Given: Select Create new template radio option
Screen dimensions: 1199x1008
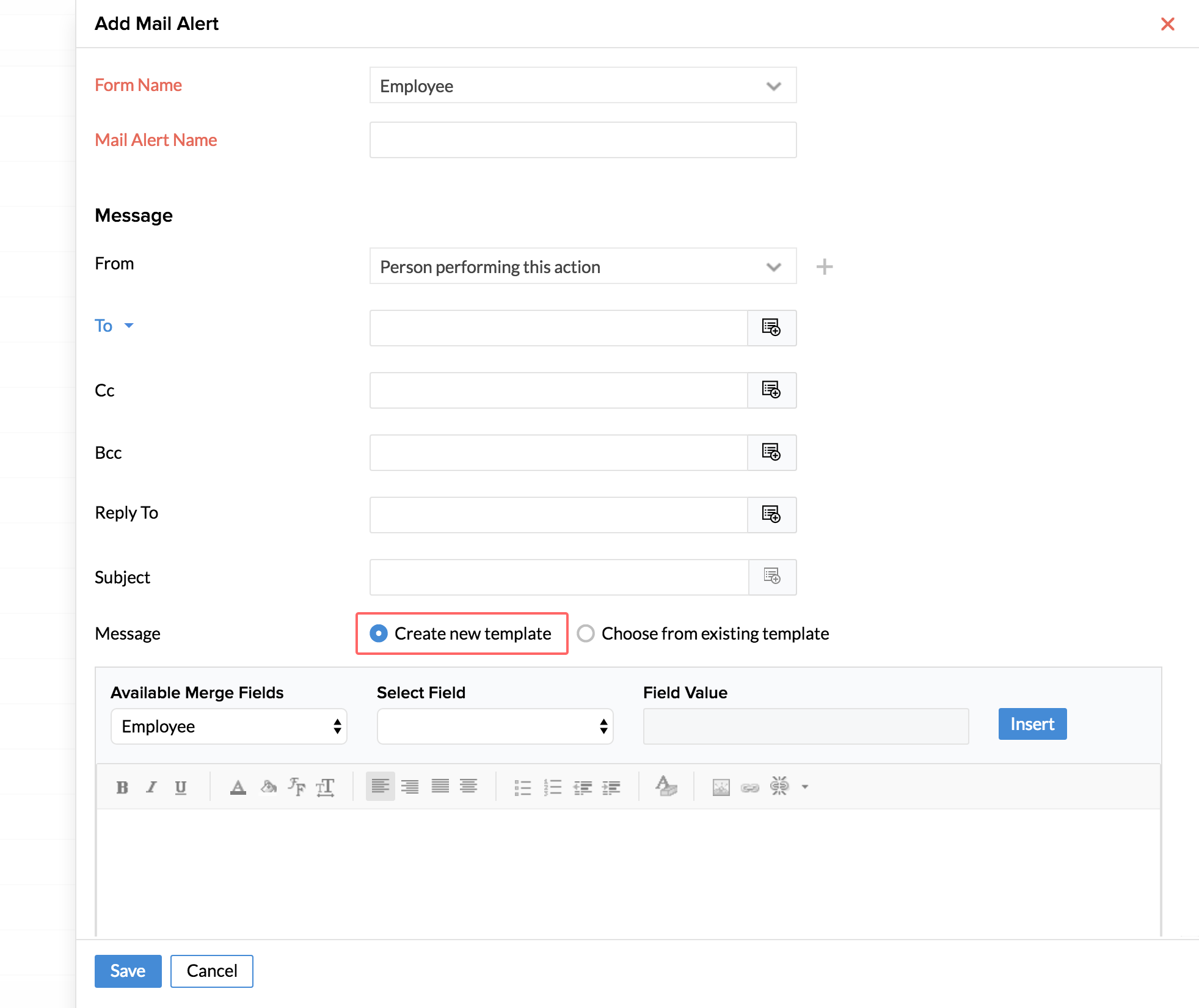Looking at the screenshot, I should click(x=379, y=634).
